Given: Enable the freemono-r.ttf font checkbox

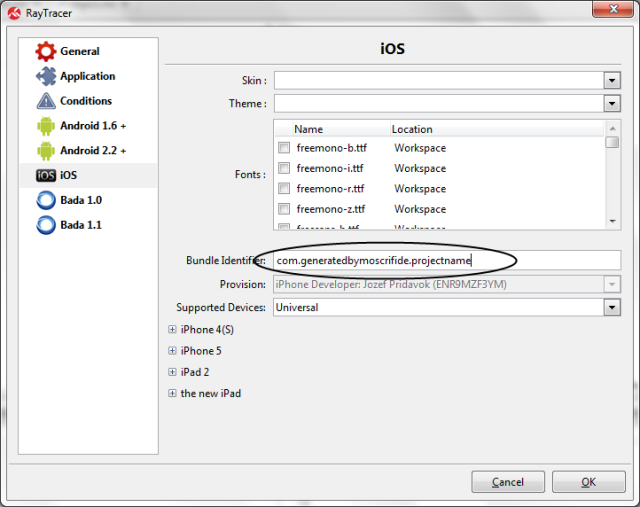Looking at the screenshot, I should point(284,188).
